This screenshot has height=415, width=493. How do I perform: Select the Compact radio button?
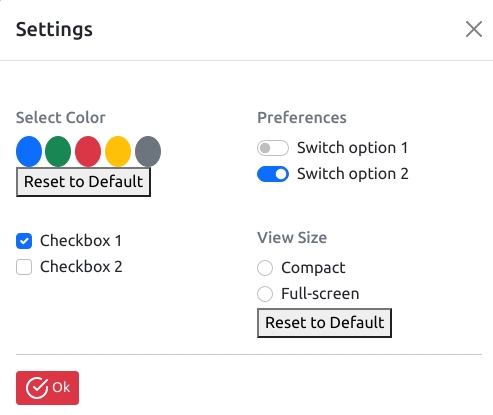coord(265,268)
